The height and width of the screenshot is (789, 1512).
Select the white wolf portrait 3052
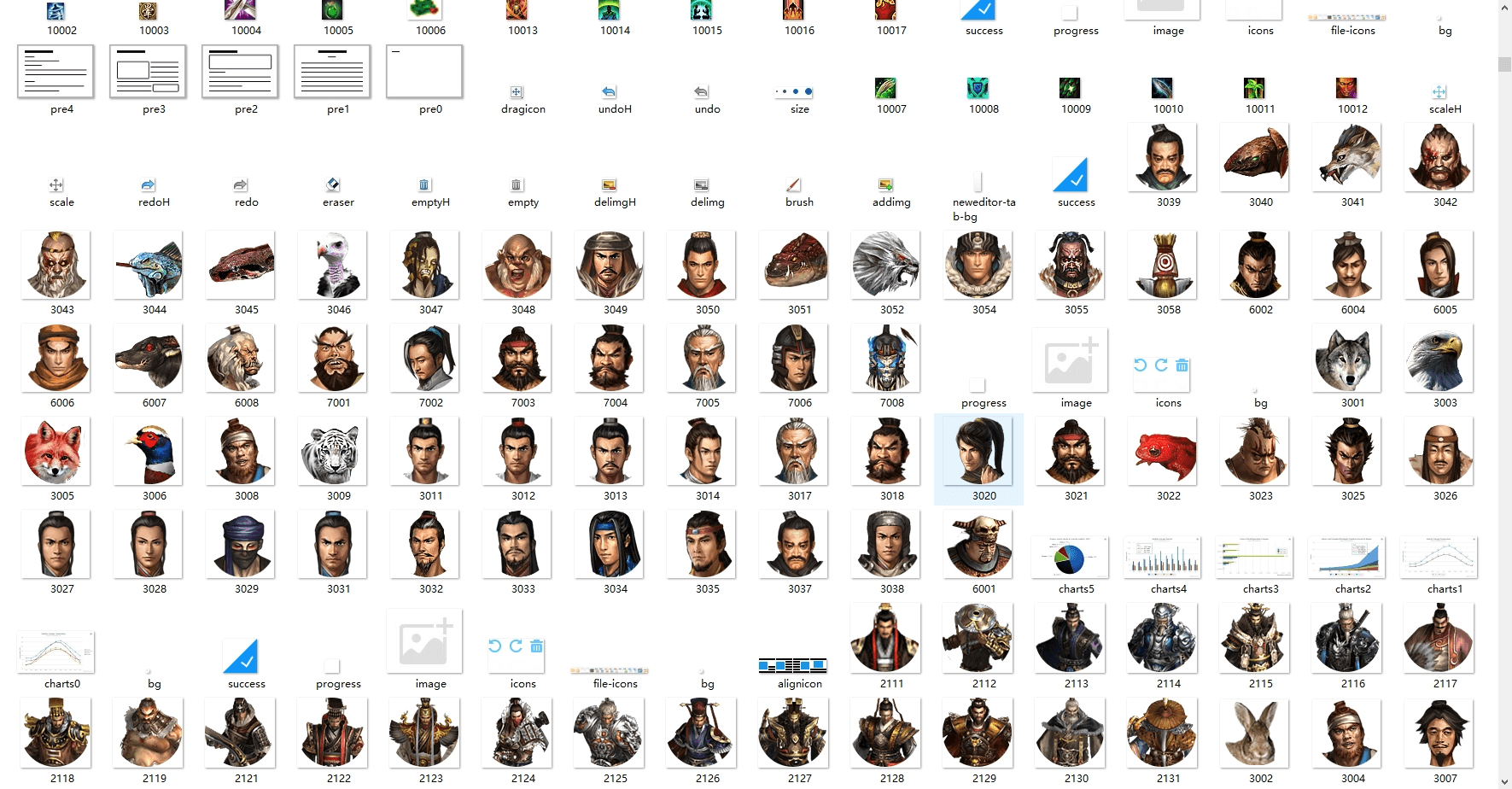885,265
